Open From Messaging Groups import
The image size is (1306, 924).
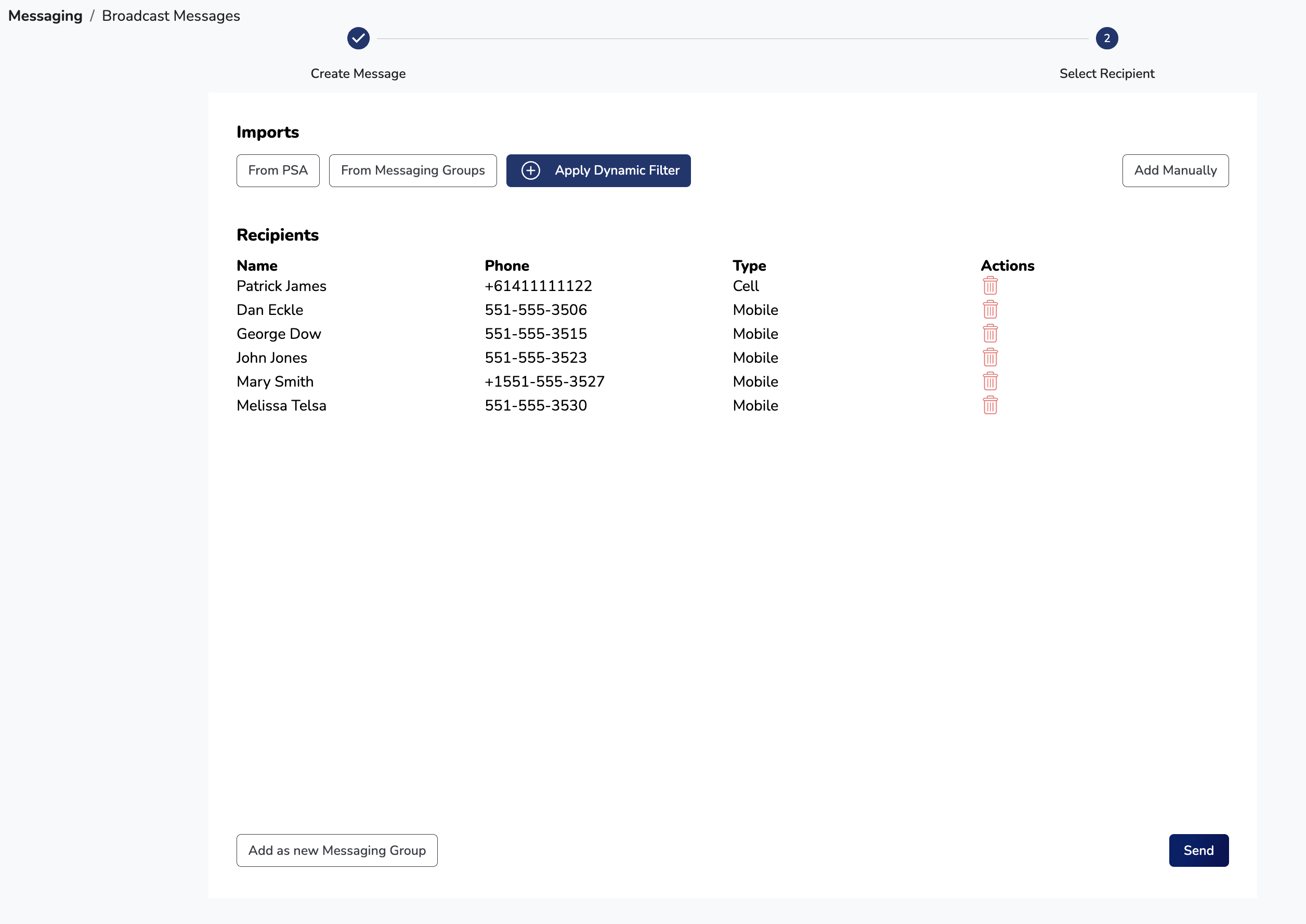click(x=413, y=170)
